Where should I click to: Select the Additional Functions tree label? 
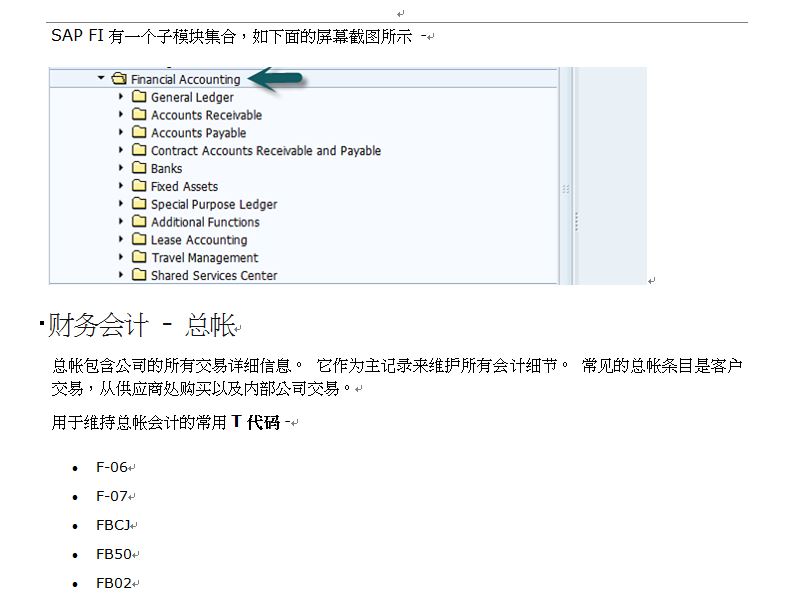click(x=205, y=222)
